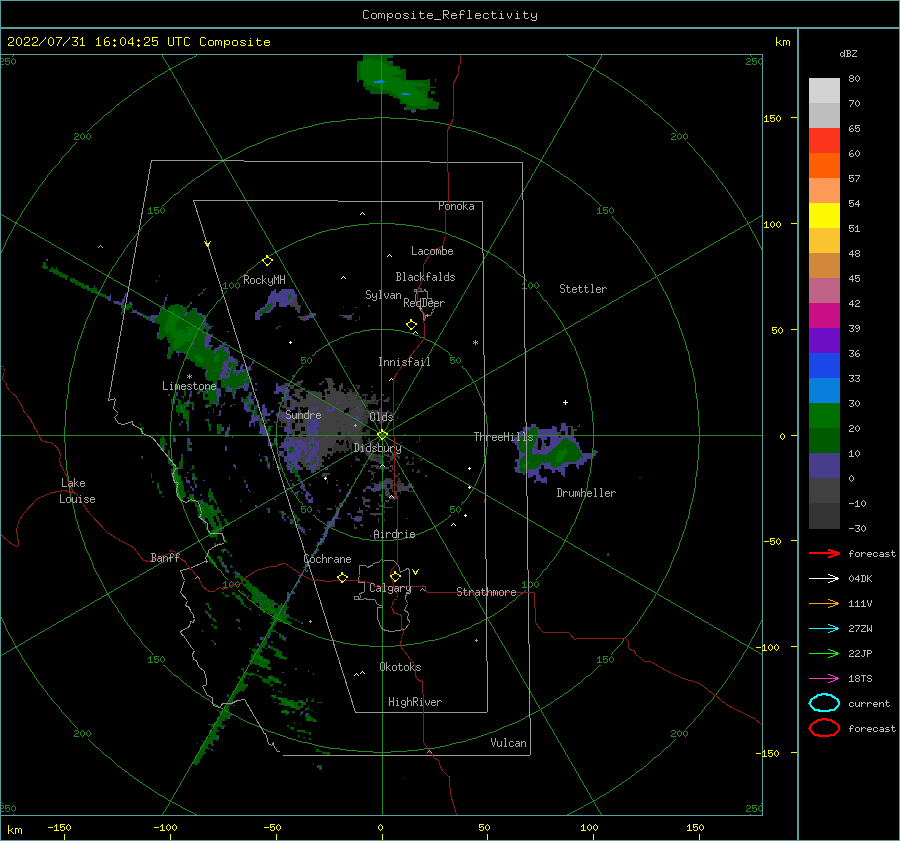This screenshot has width=900, height=841.
Task: Pick the 42 dBZ magenta color swatch
Action: tap(824, 315)
